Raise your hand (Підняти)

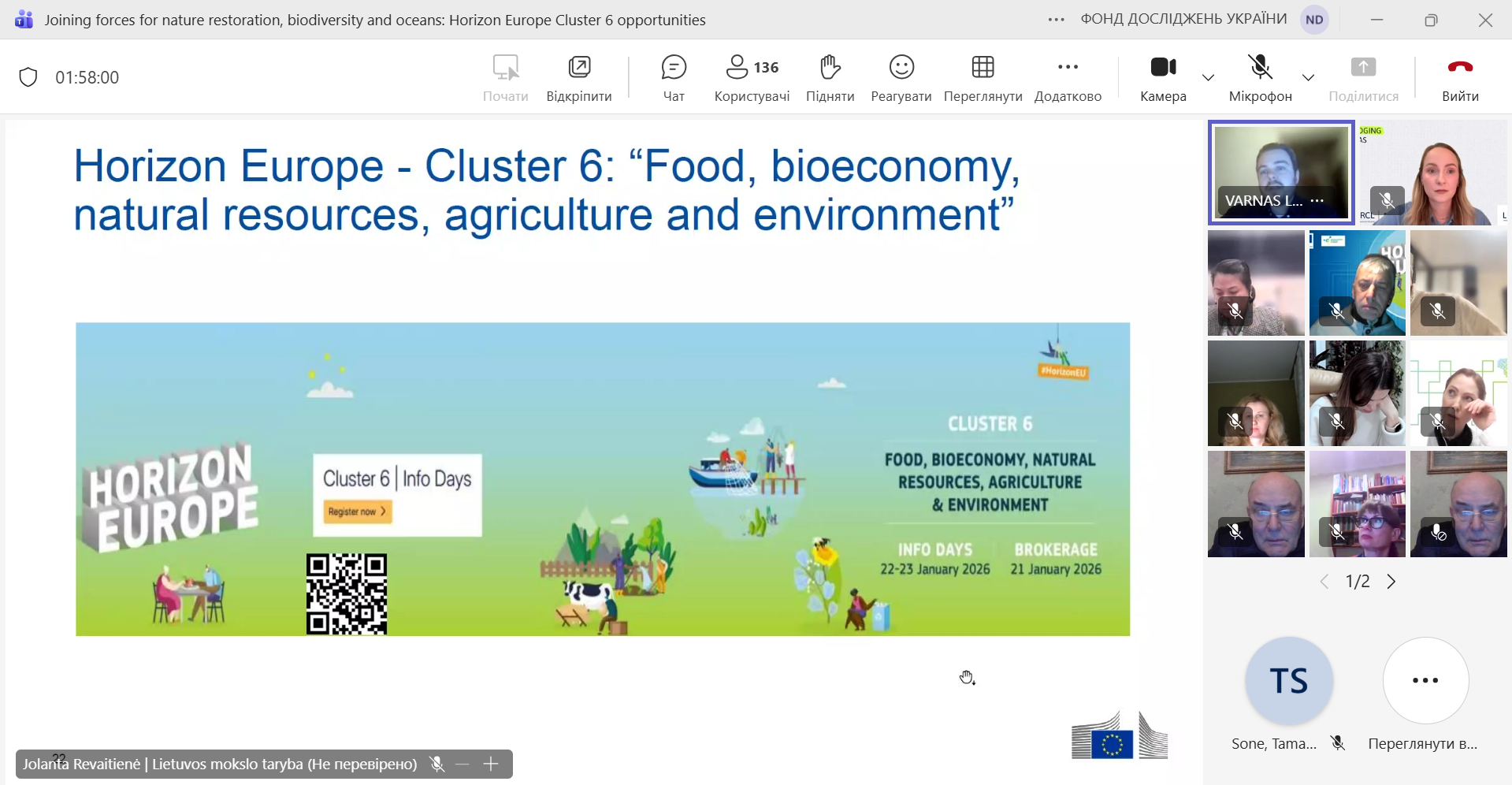830,77
